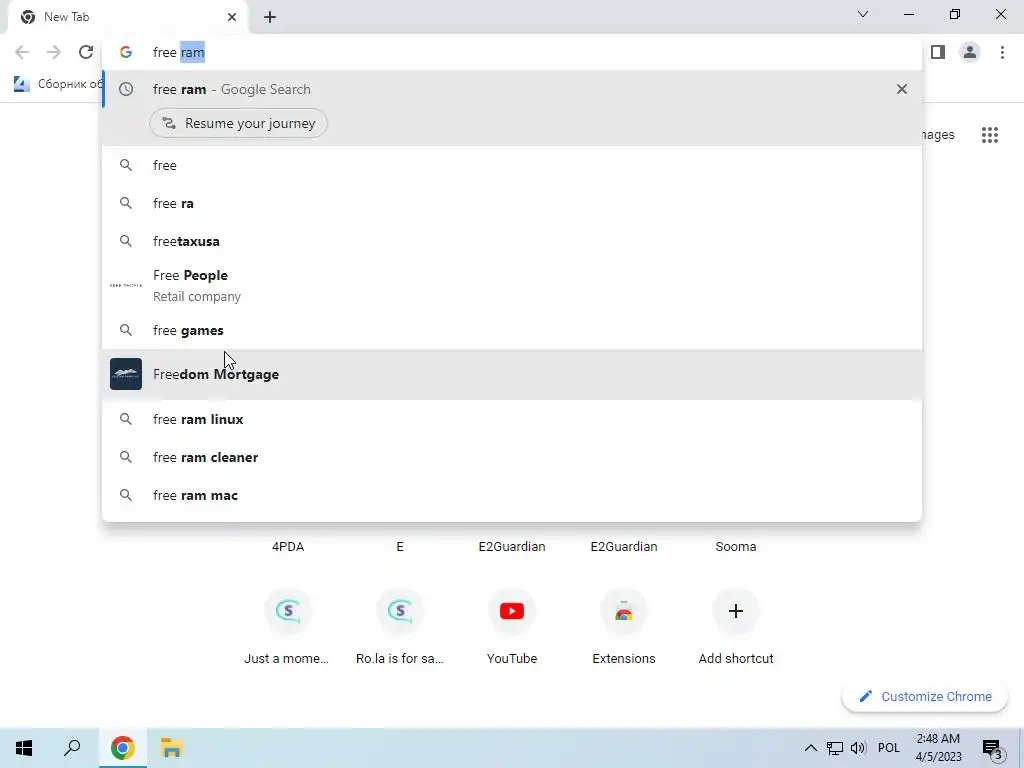The height and width of the screenshot is (768, 1024).
Task: Open a new tab with plus button
Action: (270, 17)
